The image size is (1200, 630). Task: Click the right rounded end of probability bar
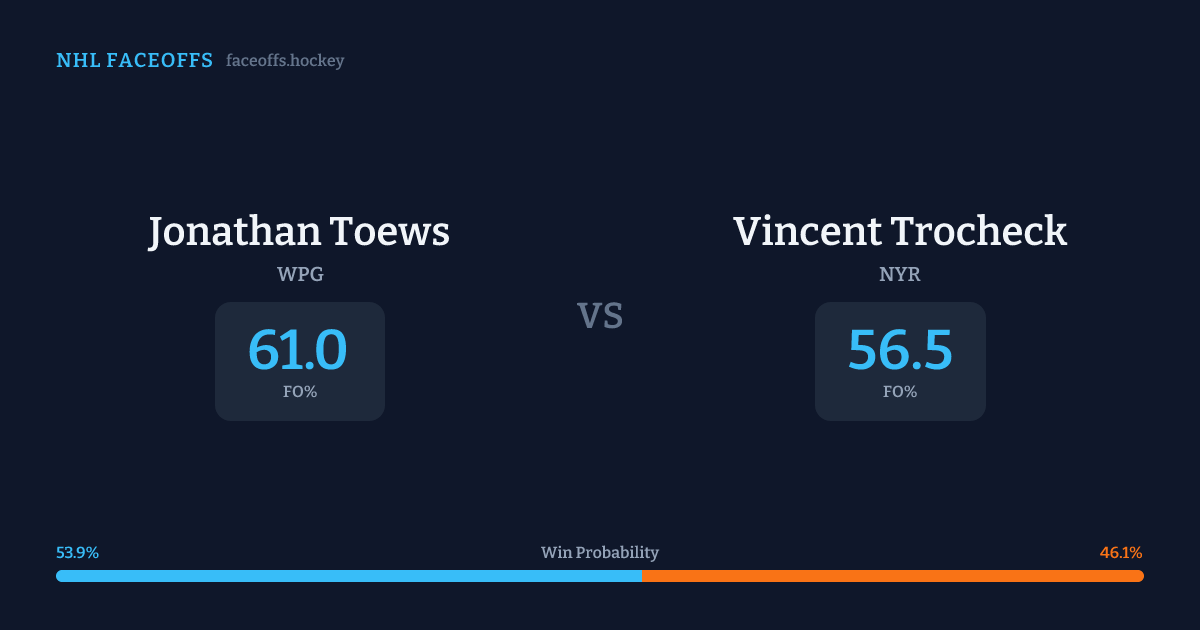coord(1140,576)
